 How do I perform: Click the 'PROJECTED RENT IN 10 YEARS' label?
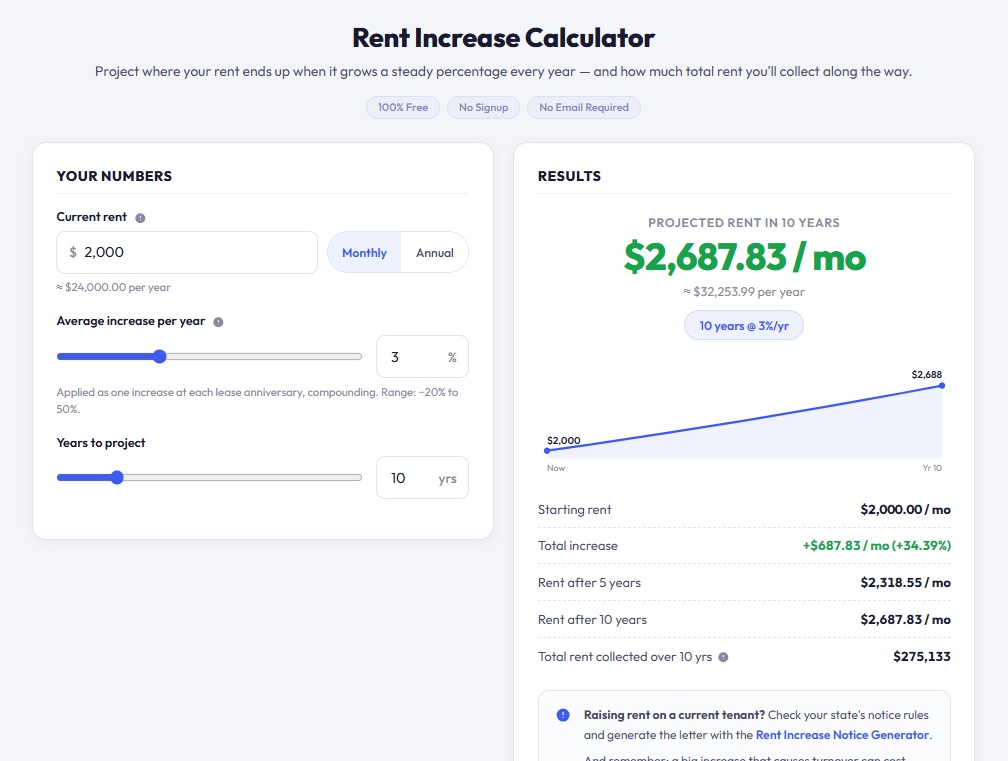click(744, 223)
